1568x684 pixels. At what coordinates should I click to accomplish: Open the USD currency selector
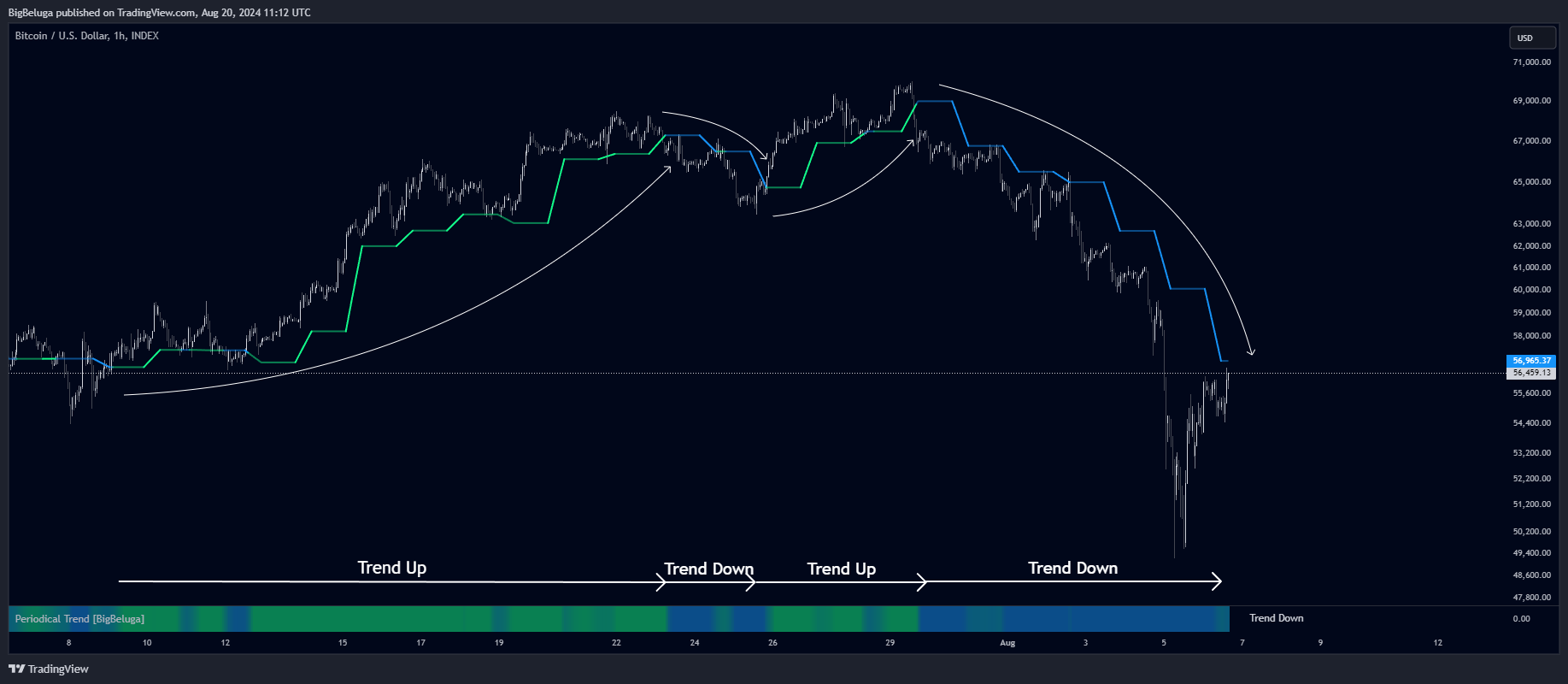pos(1531,38)
